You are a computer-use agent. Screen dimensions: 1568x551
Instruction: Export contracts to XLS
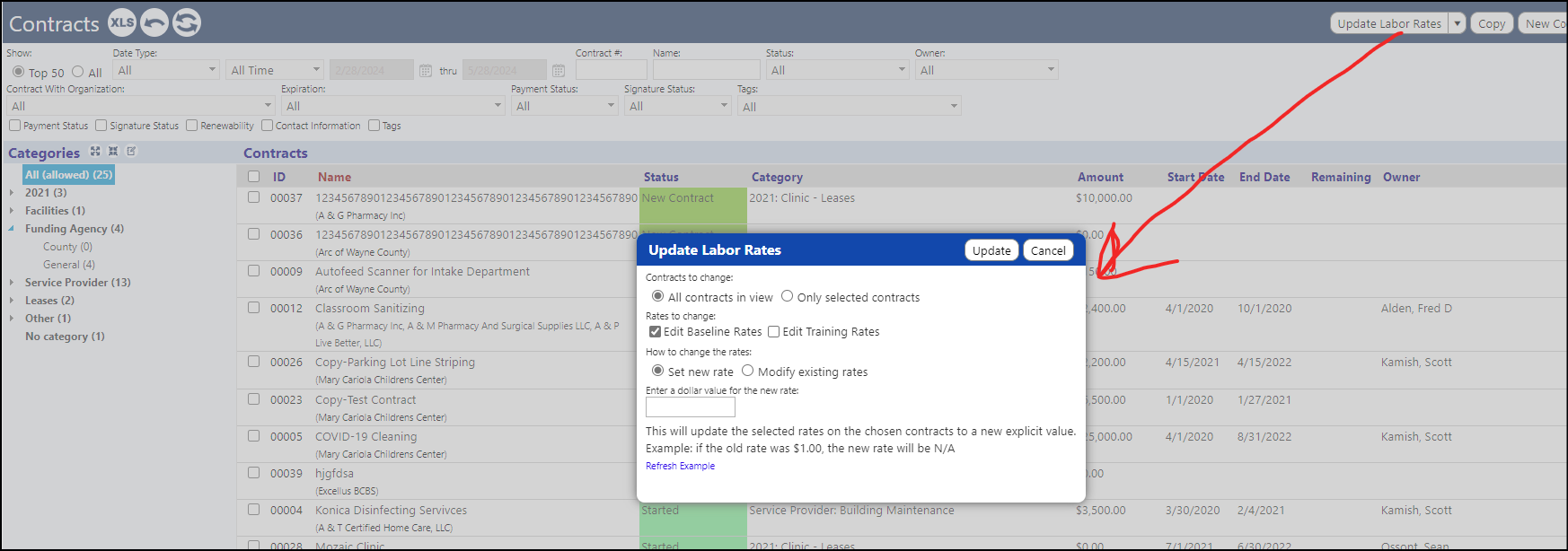122,22
